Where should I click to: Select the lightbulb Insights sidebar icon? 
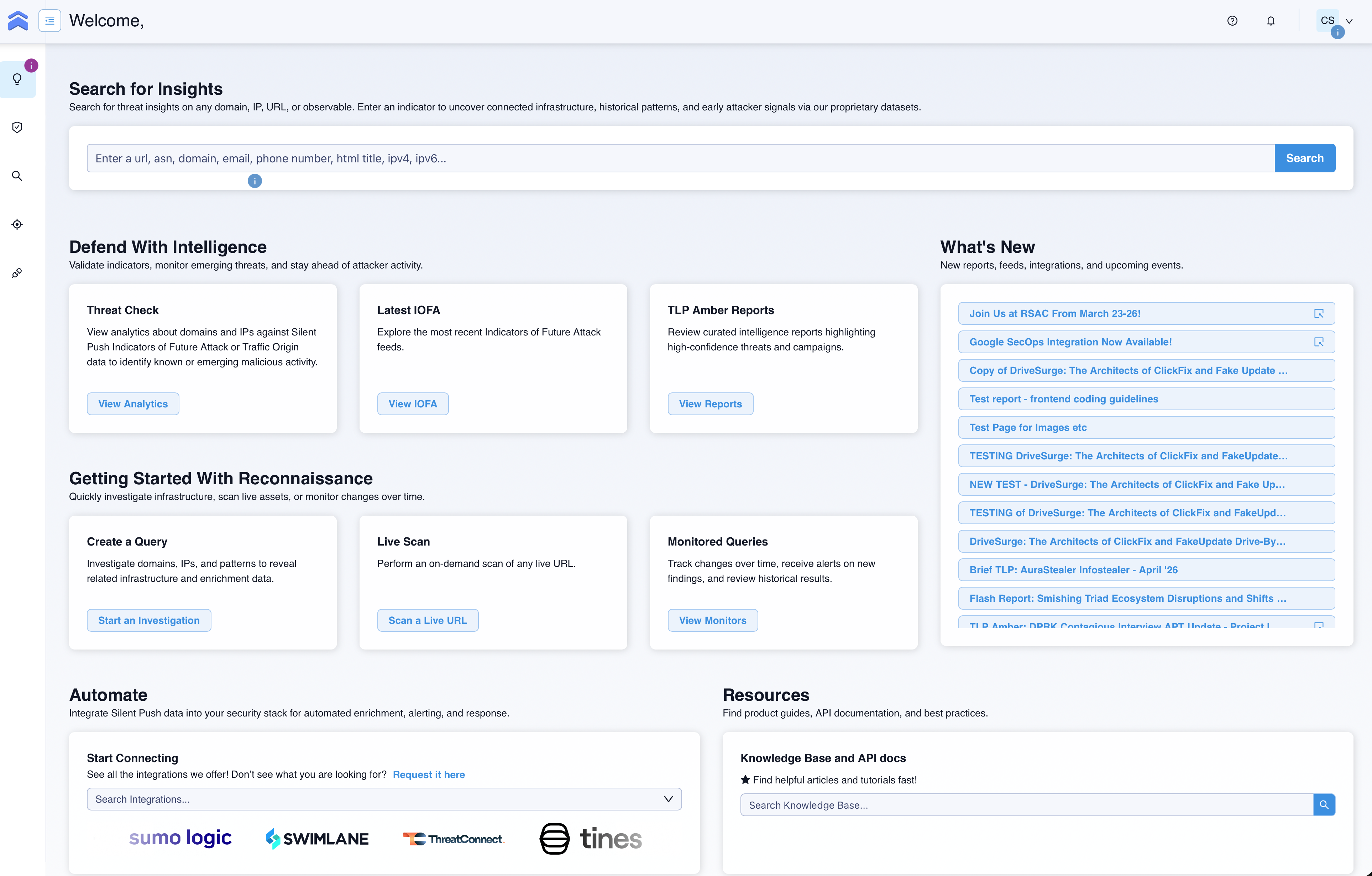[x=17, y=79]
